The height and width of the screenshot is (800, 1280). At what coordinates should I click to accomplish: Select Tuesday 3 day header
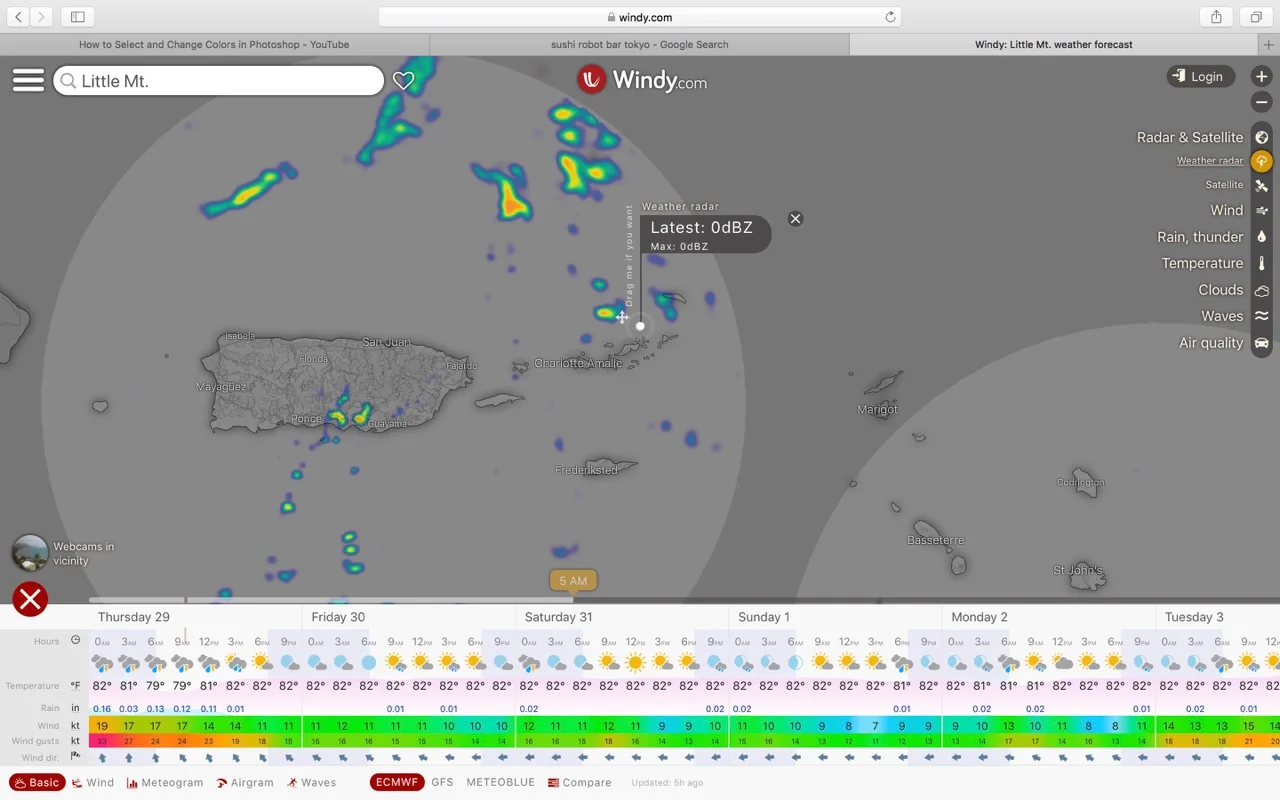pos(1194,617)
